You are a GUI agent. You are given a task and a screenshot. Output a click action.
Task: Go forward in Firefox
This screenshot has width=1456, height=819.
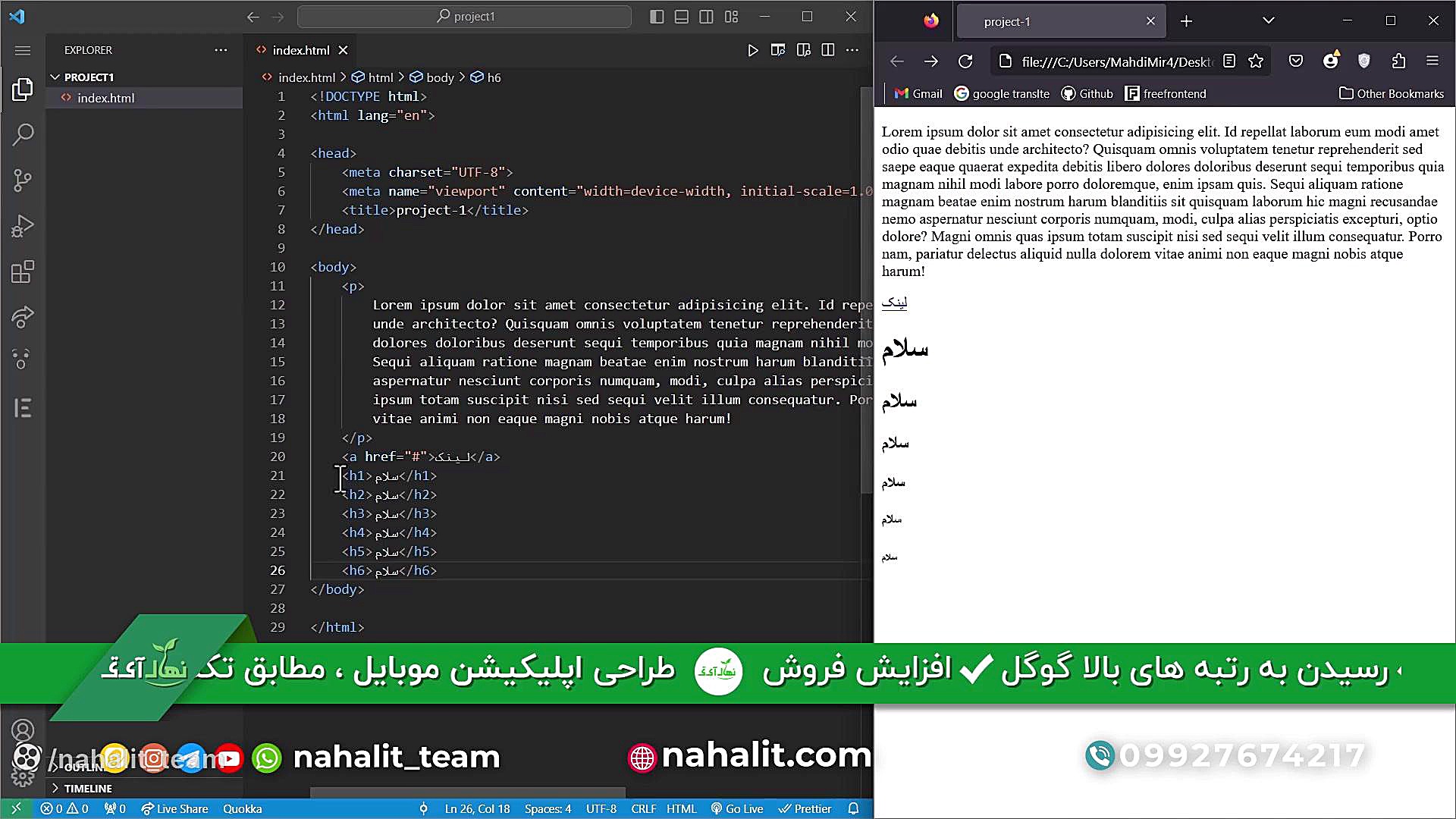pos(931,61)
